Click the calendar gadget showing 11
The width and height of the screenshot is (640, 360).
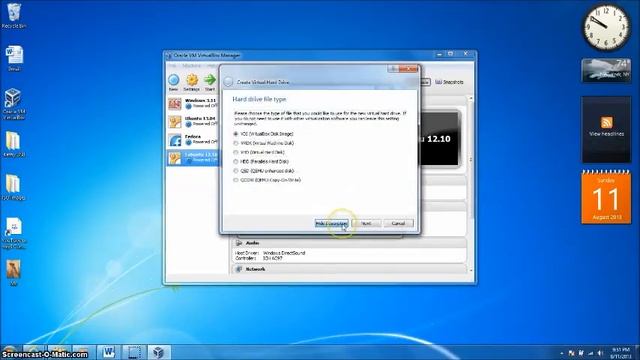click(x=606, y=197)
